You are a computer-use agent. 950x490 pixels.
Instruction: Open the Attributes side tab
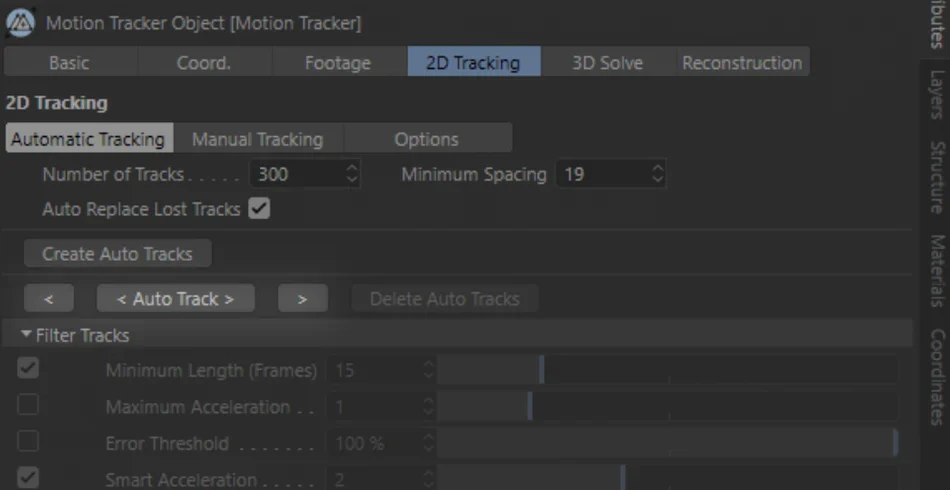(x=937, y=24)
